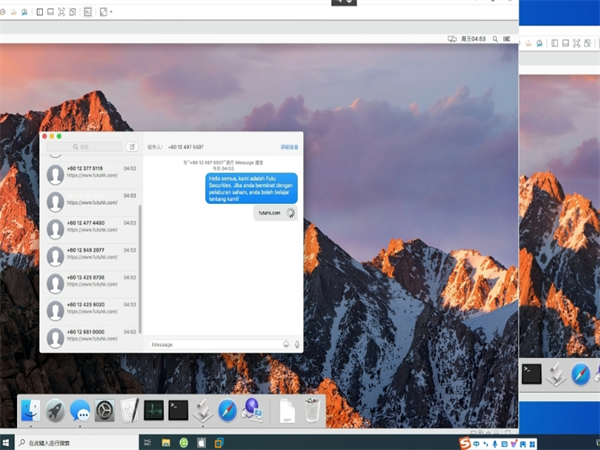Click the futuhk.com link bubble
This screenshot has width=600, height=450.
[269, 213]
